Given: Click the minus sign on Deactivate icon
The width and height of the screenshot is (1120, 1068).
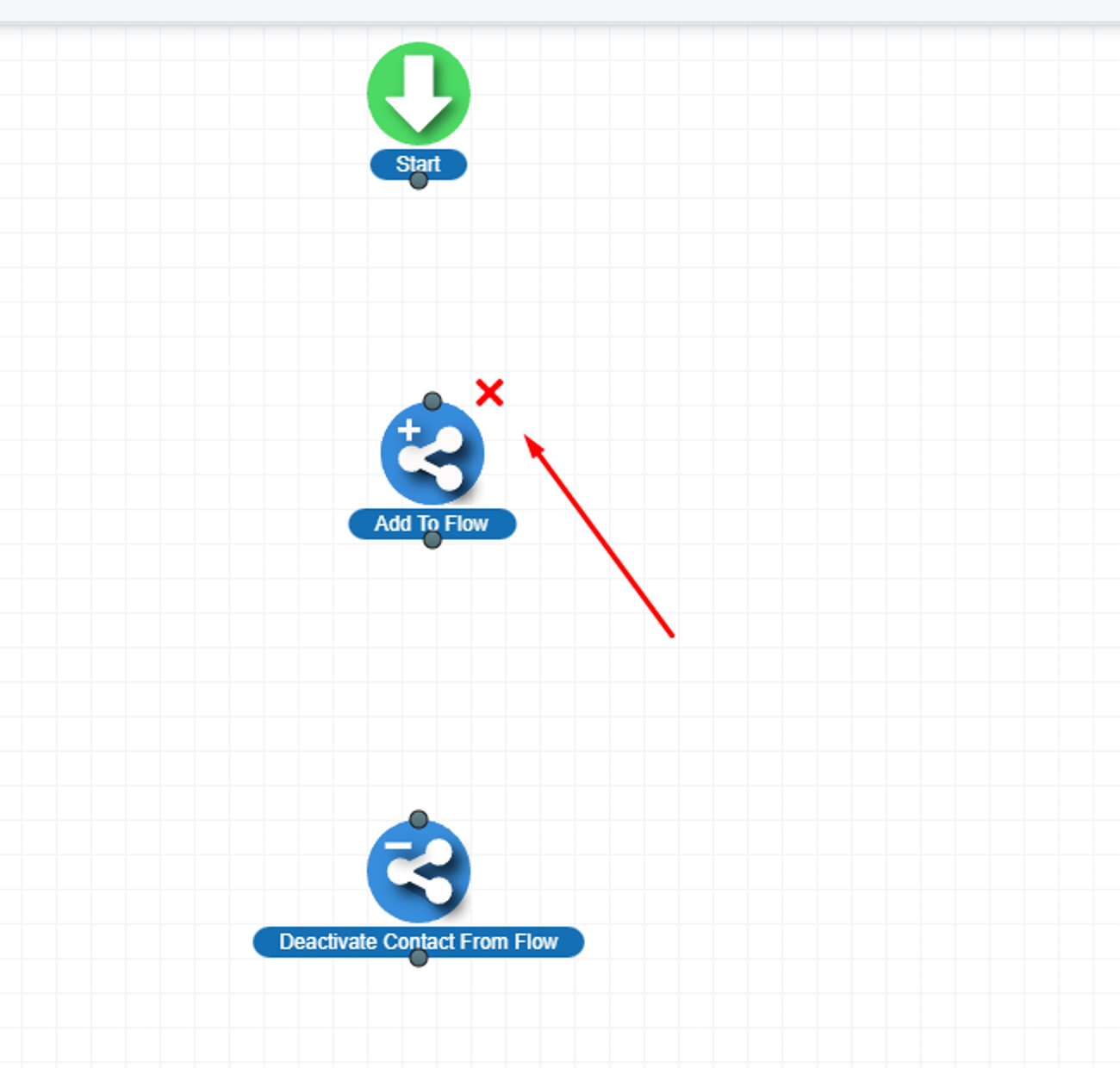Looking at the screenshot, I should (397, 847).
